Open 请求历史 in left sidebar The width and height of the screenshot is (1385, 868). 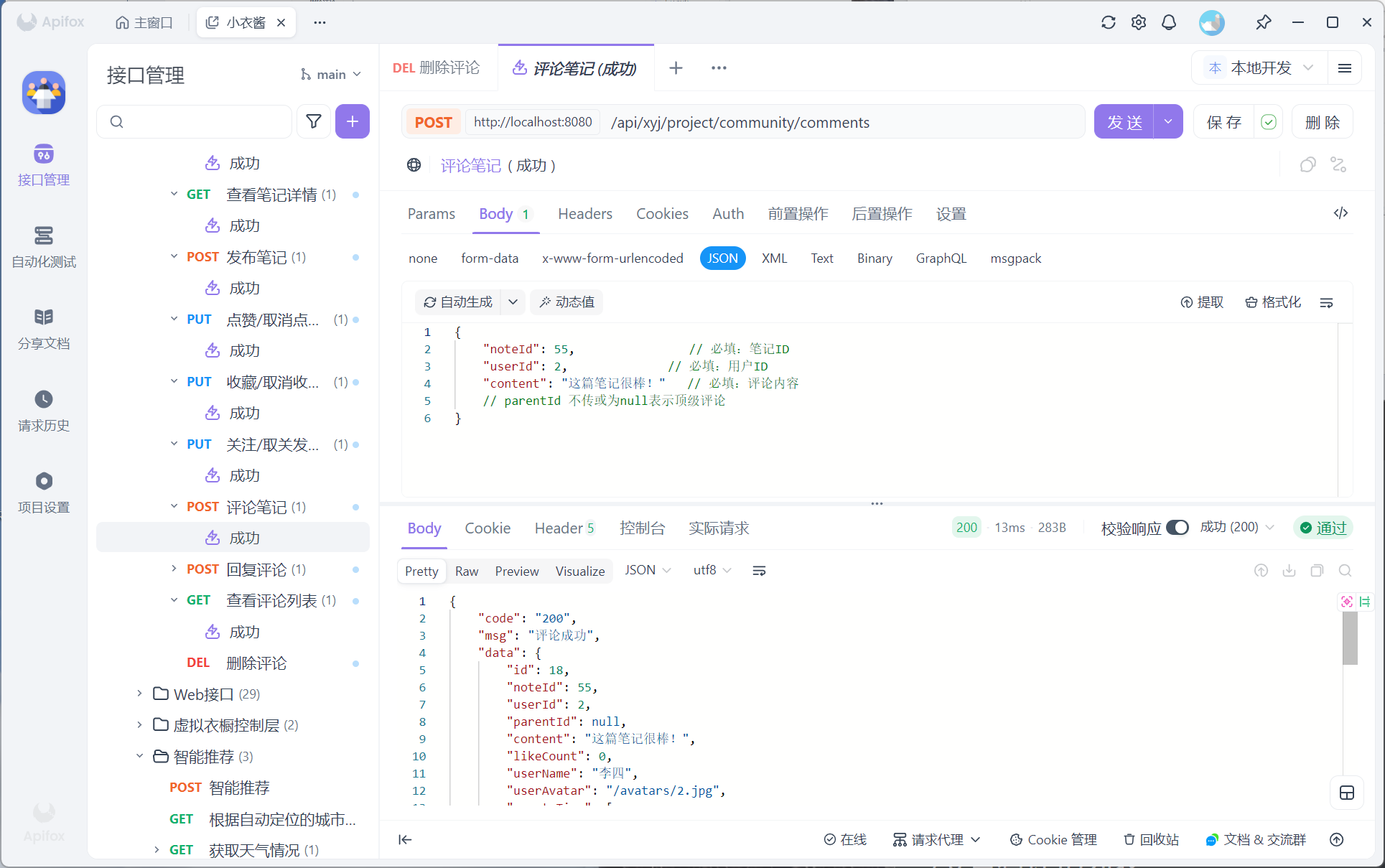click(44, 411)
